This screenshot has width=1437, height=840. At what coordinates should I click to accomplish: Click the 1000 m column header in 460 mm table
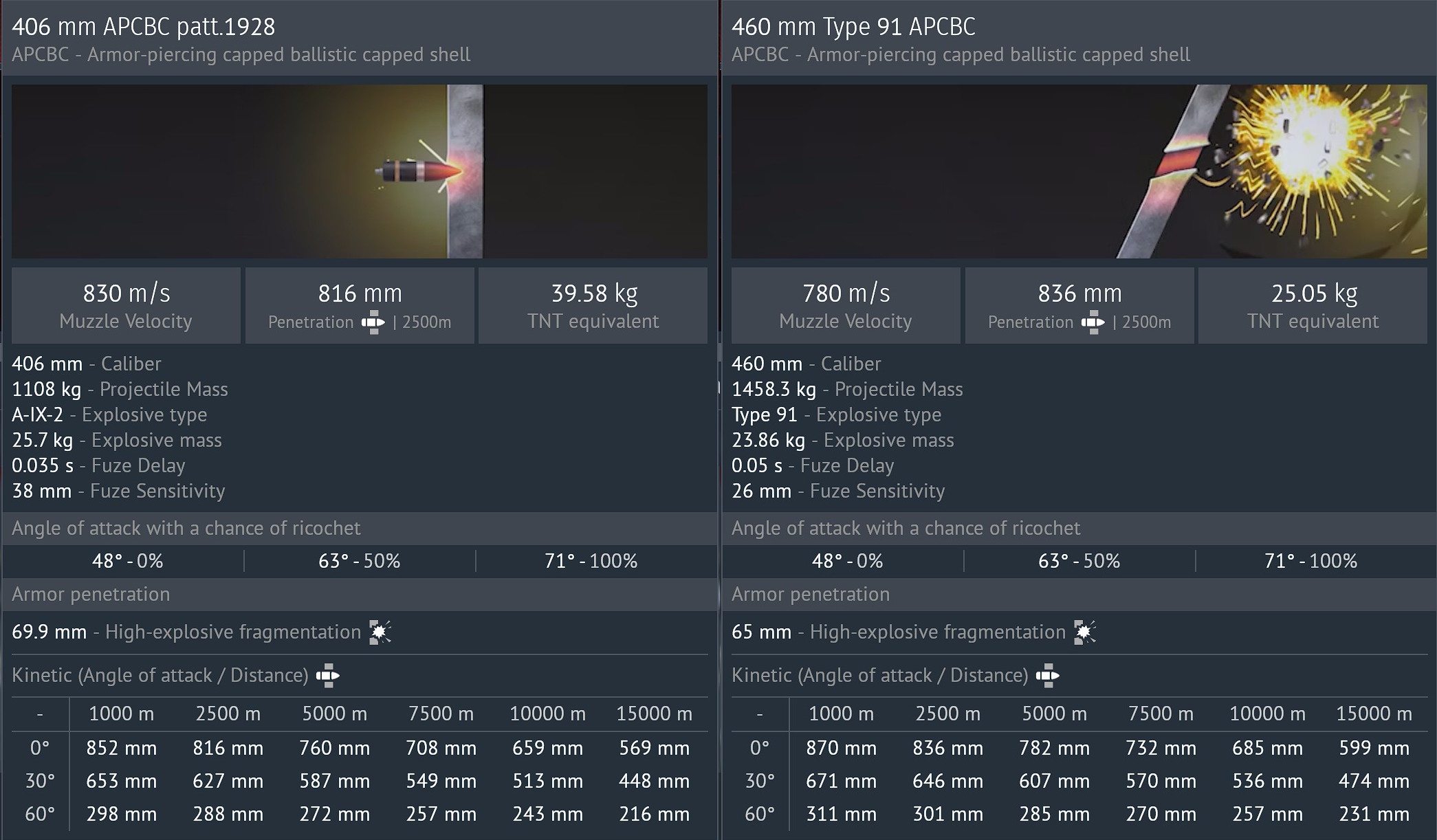(x=842, y=714)
